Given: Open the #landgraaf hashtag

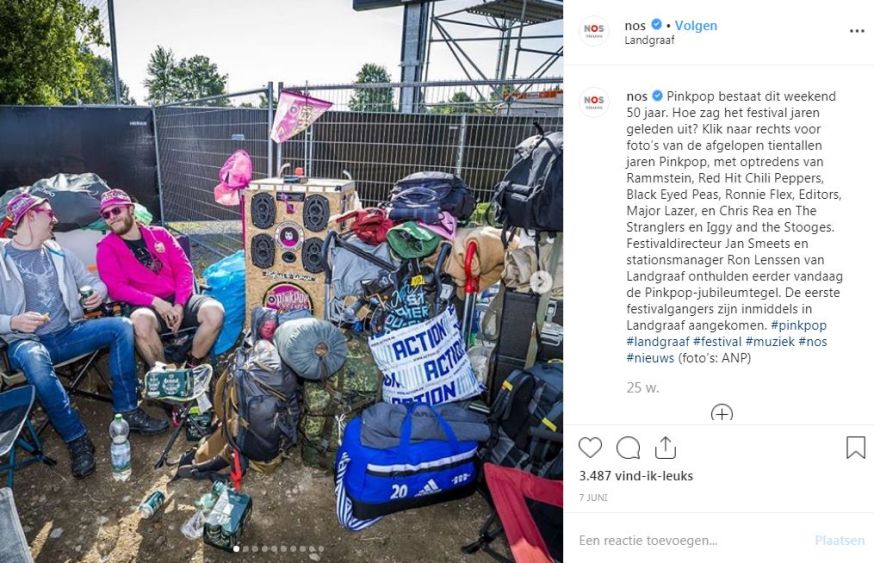Looking at the screenshot, I should pyautogui.click(x=658, y=341).
